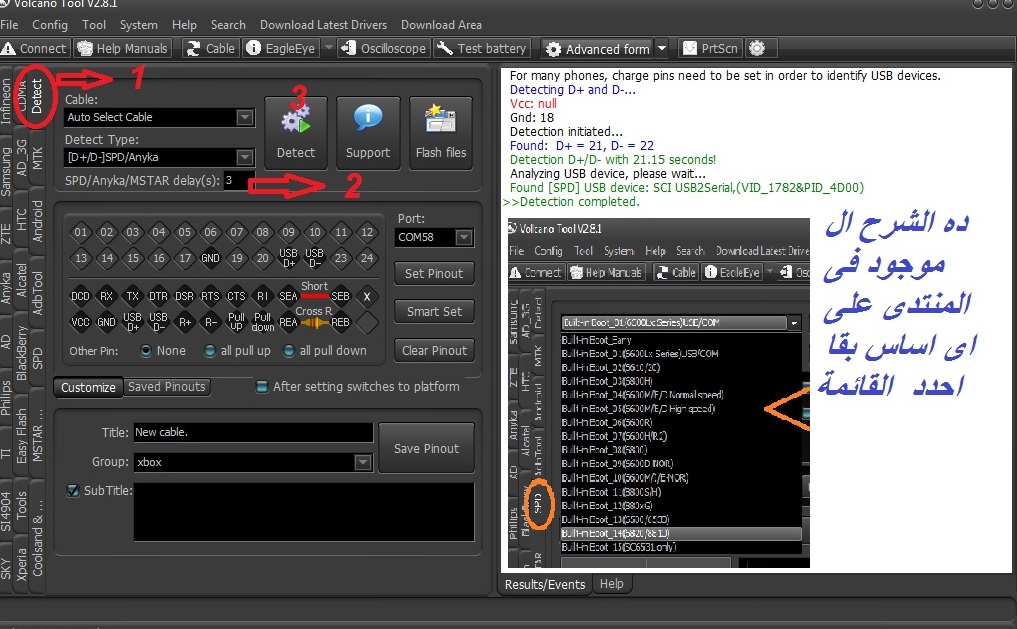Toggle the DCD signal pin
1017x629 pixels.
click(80, 296)
